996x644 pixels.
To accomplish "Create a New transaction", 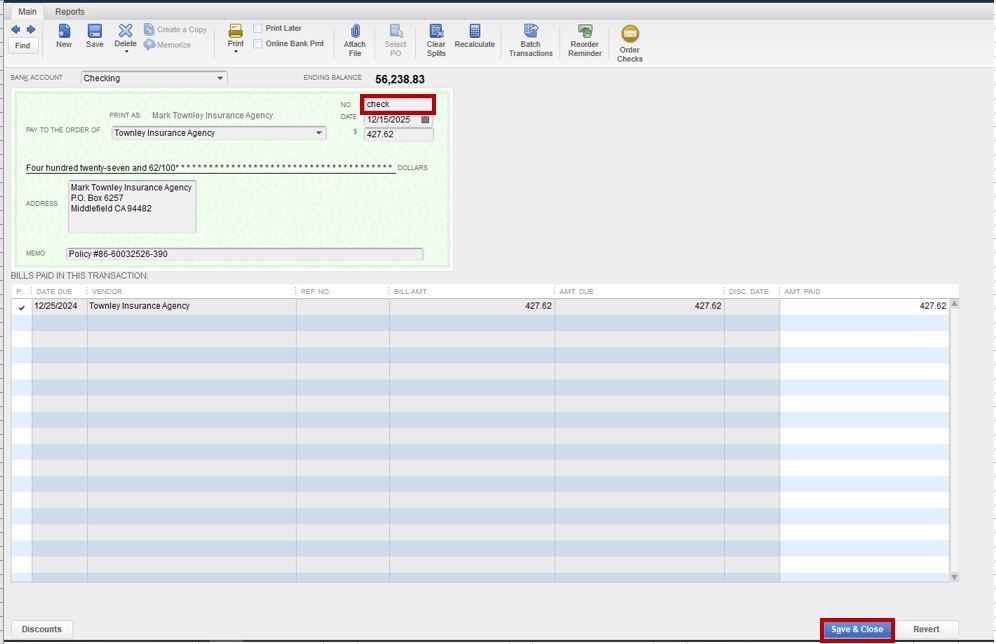I will pyautogui.click(x=64, y=36).
